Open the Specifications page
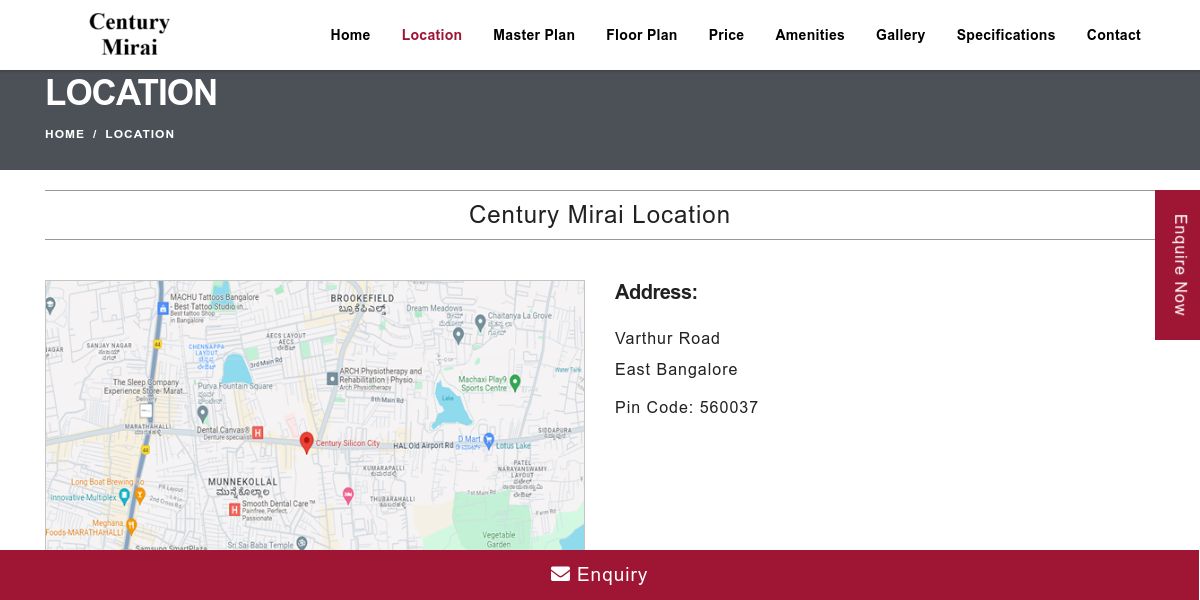This screenshot has width=1200, height=600. point(1006,35)
